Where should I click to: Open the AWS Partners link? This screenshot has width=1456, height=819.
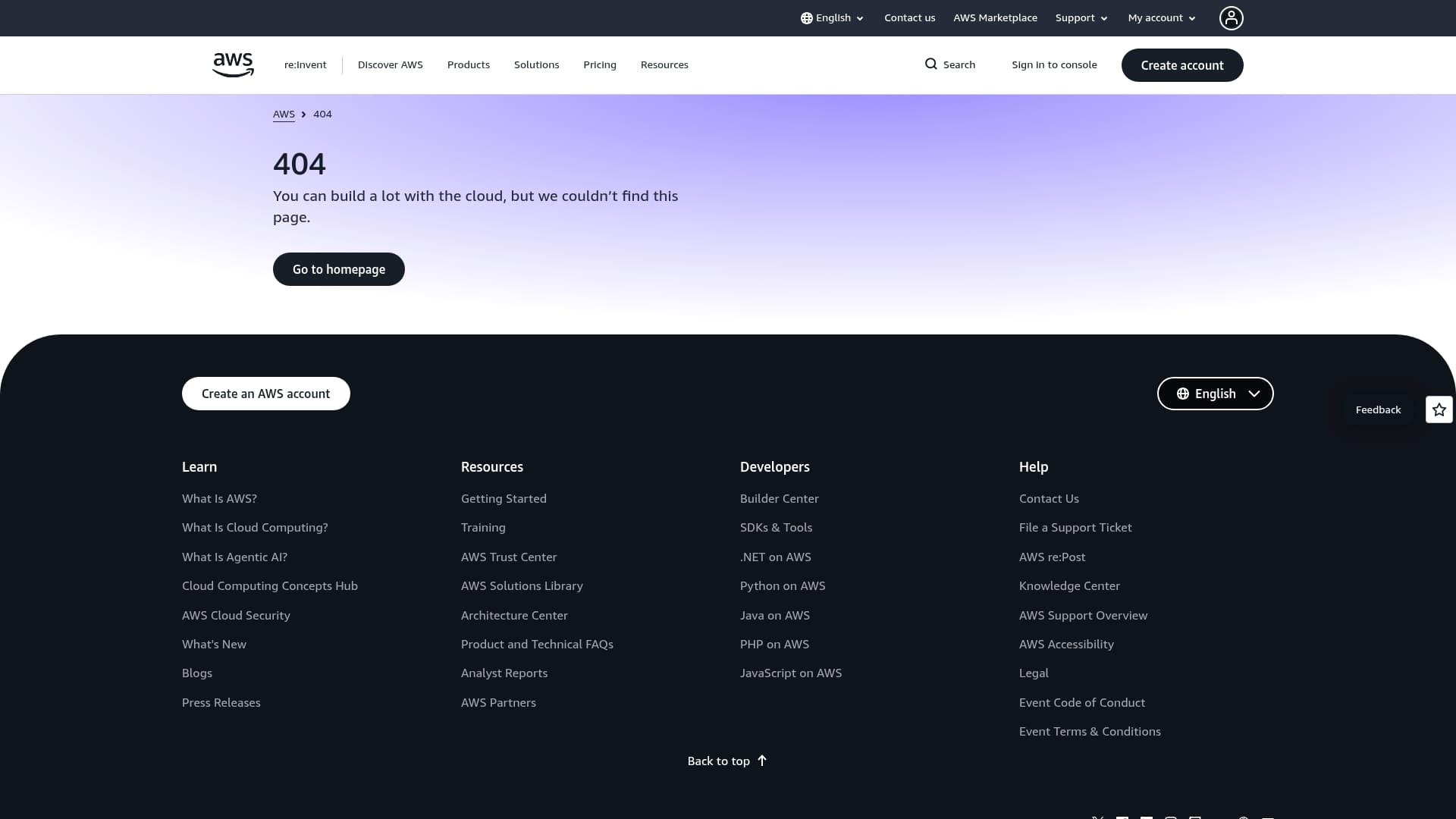pyautogui.click(x=498, y=703)
